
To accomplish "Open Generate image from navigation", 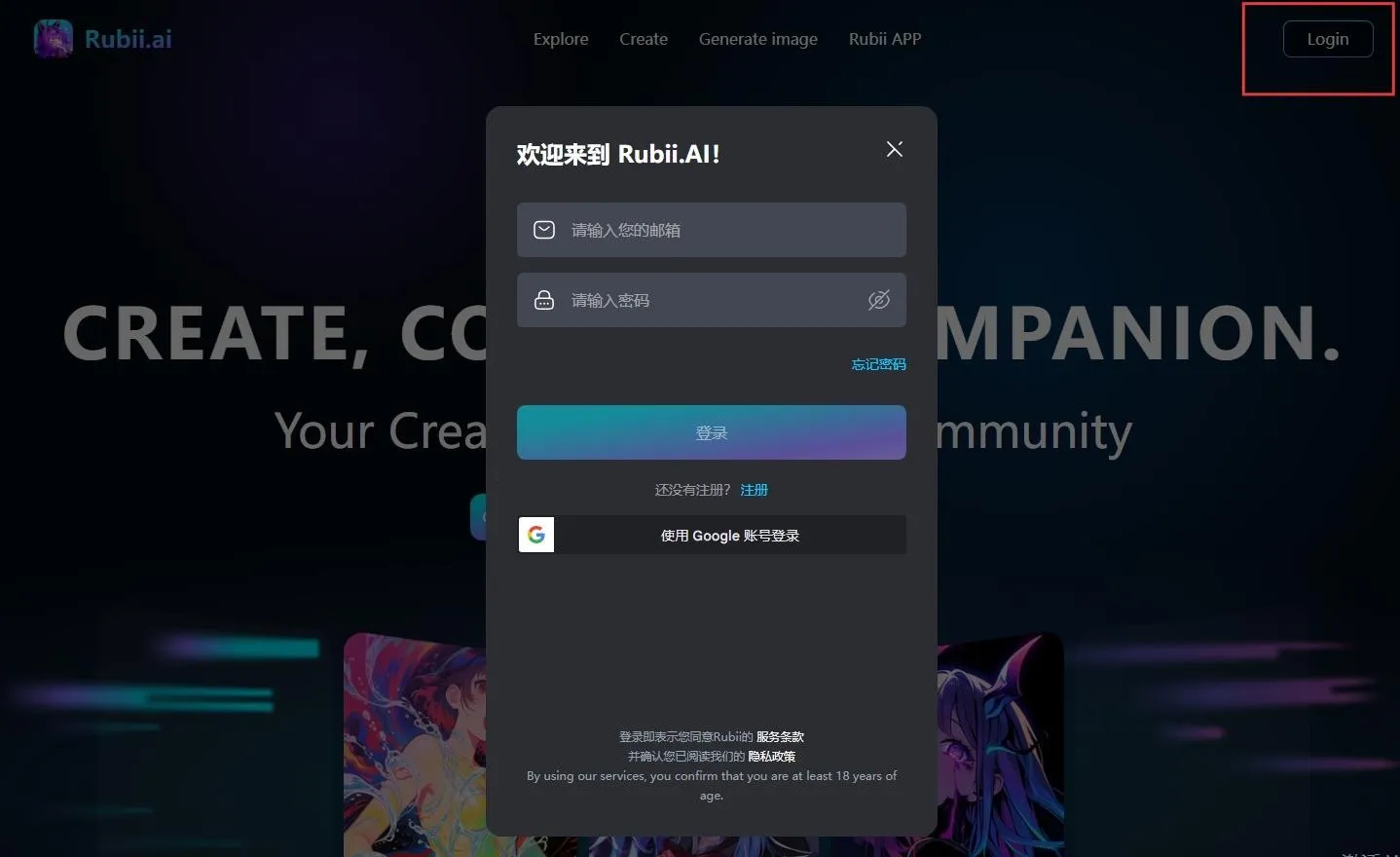I will point(757,39).
